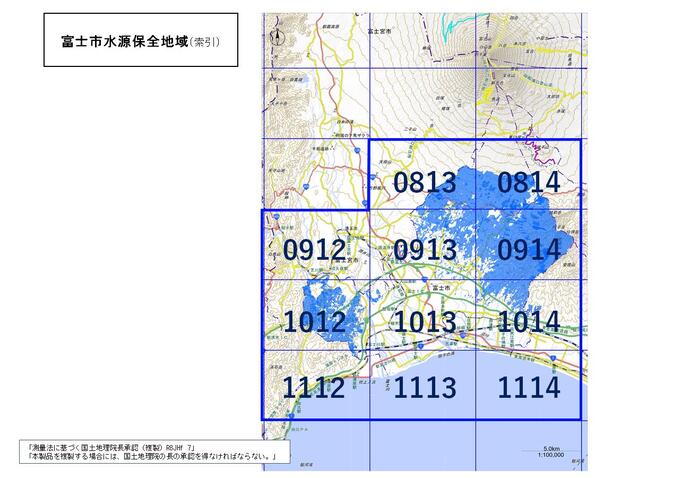Click the 富士市 city label on map
This screenshot has width=690, height=478.
click(441, 287)
